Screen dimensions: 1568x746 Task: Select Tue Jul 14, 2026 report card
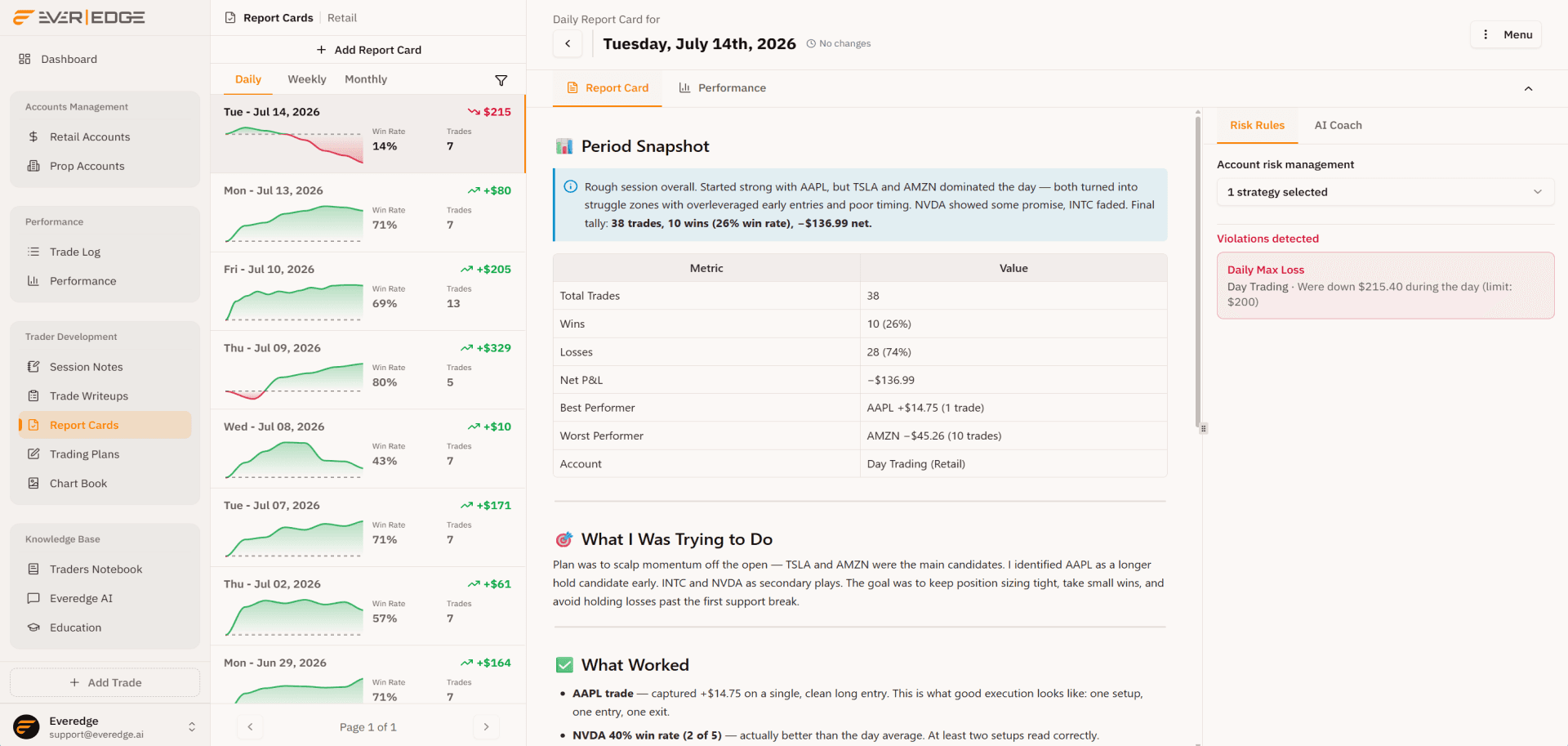click(x=367, y=134)
